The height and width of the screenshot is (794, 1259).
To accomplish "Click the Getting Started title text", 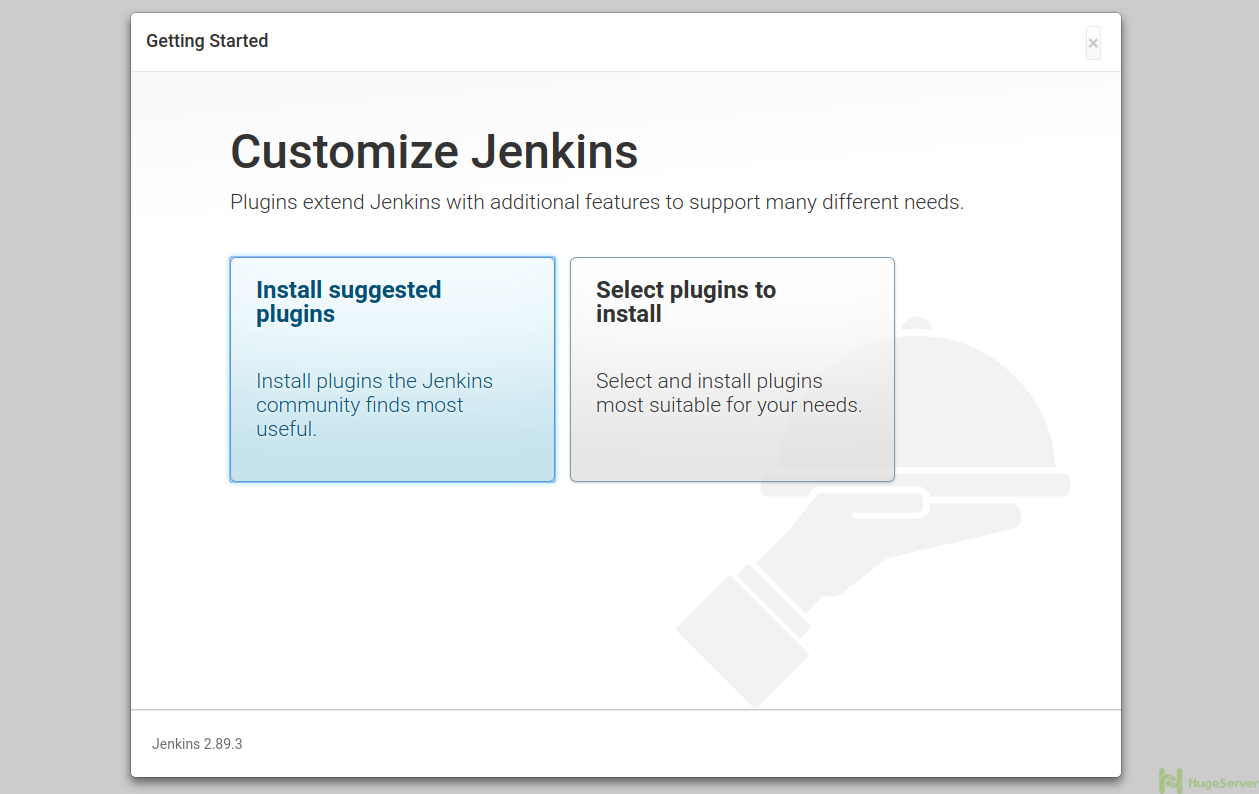I will [x=207, y=41].
